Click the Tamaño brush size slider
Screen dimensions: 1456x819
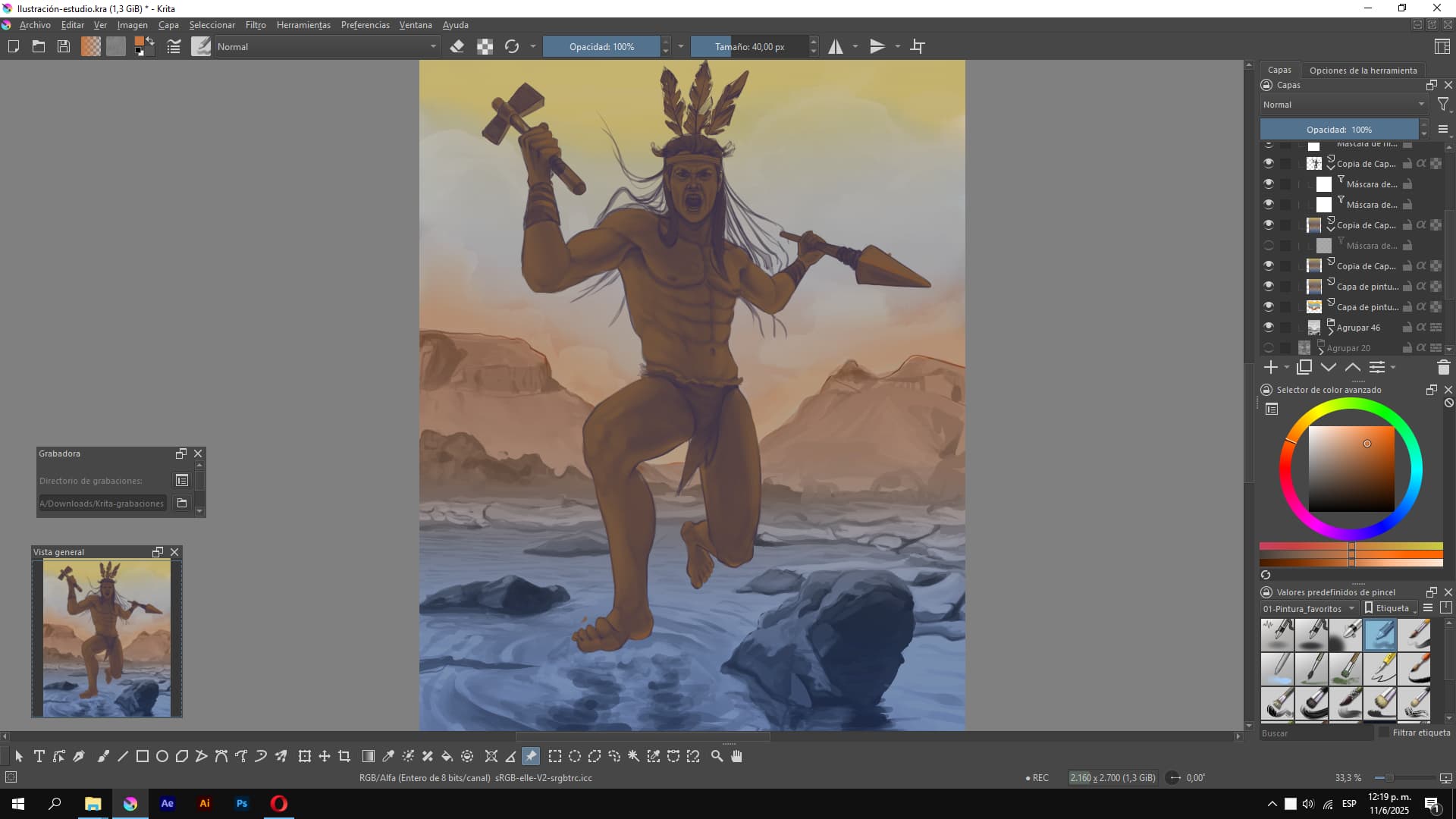pos(749,46)
